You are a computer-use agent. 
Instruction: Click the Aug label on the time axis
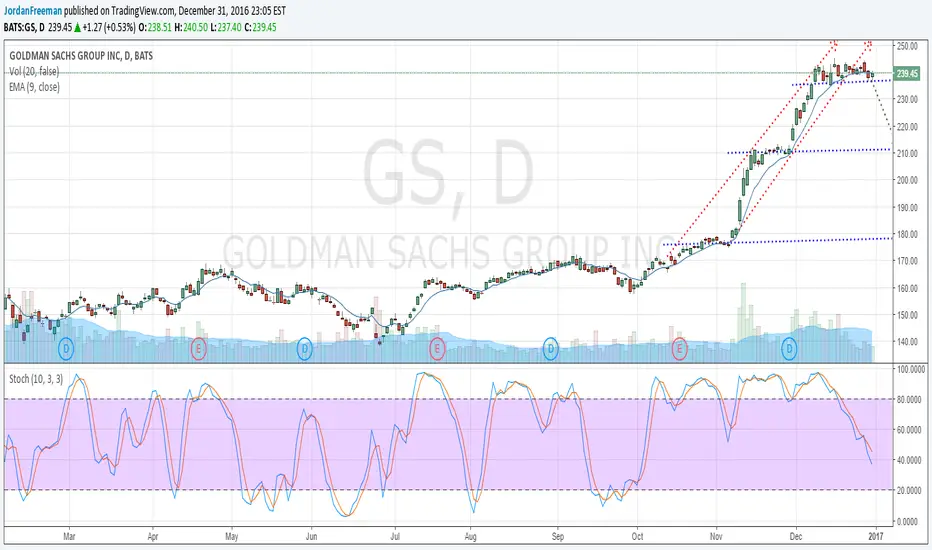470,536
